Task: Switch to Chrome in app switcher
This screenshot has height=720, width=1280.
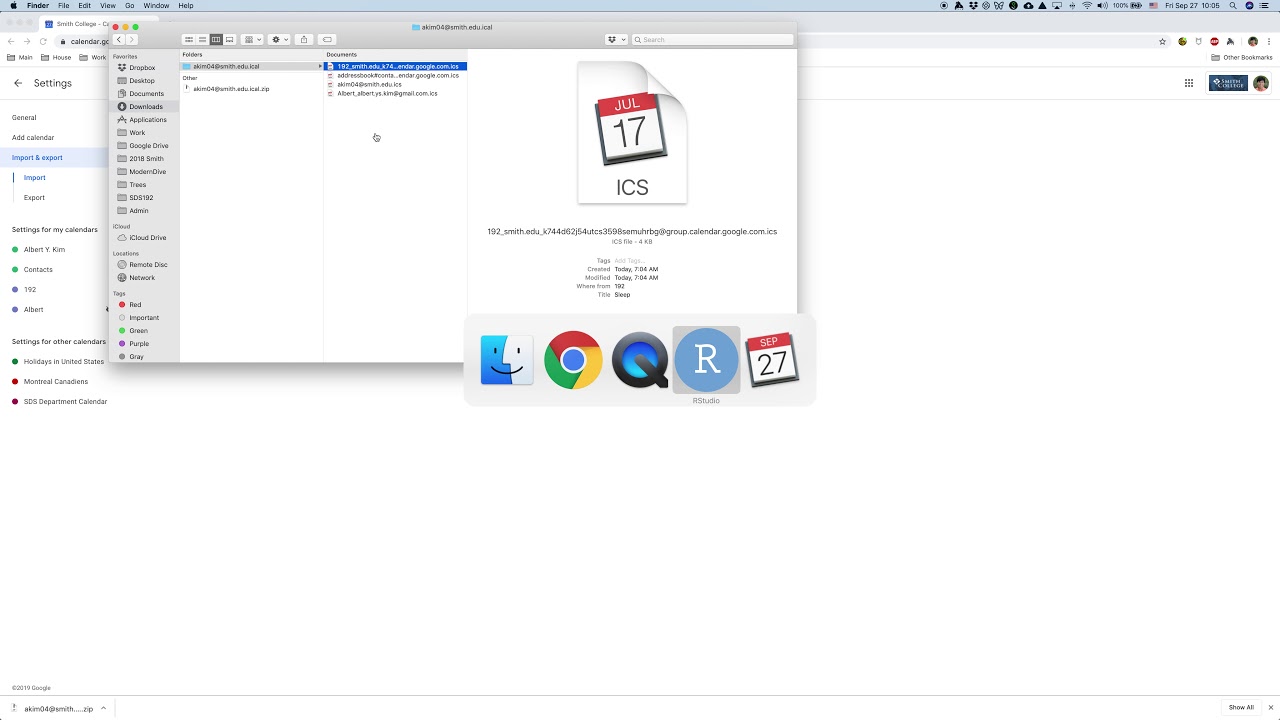Action: click(x=573, y=360)
